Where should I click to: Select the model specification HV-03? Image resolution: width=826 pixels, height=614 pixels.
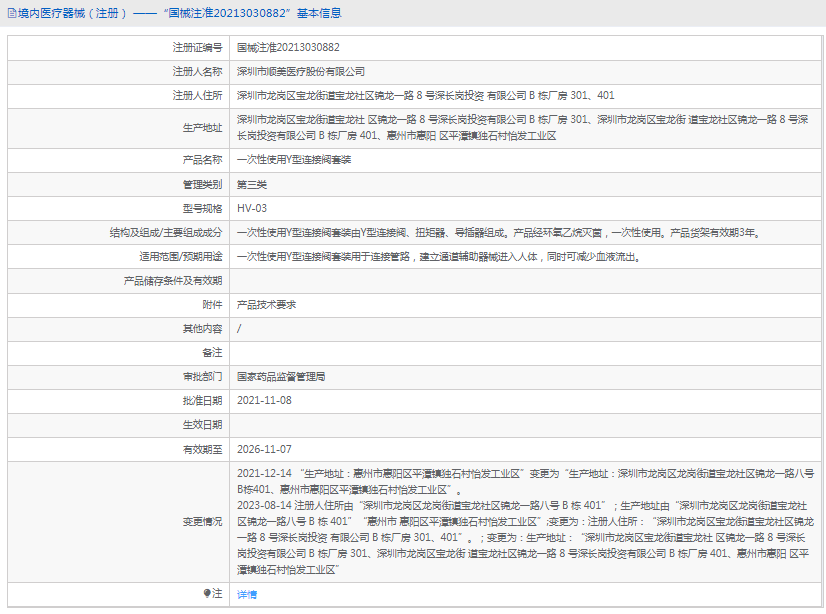[x=252, y=209]
